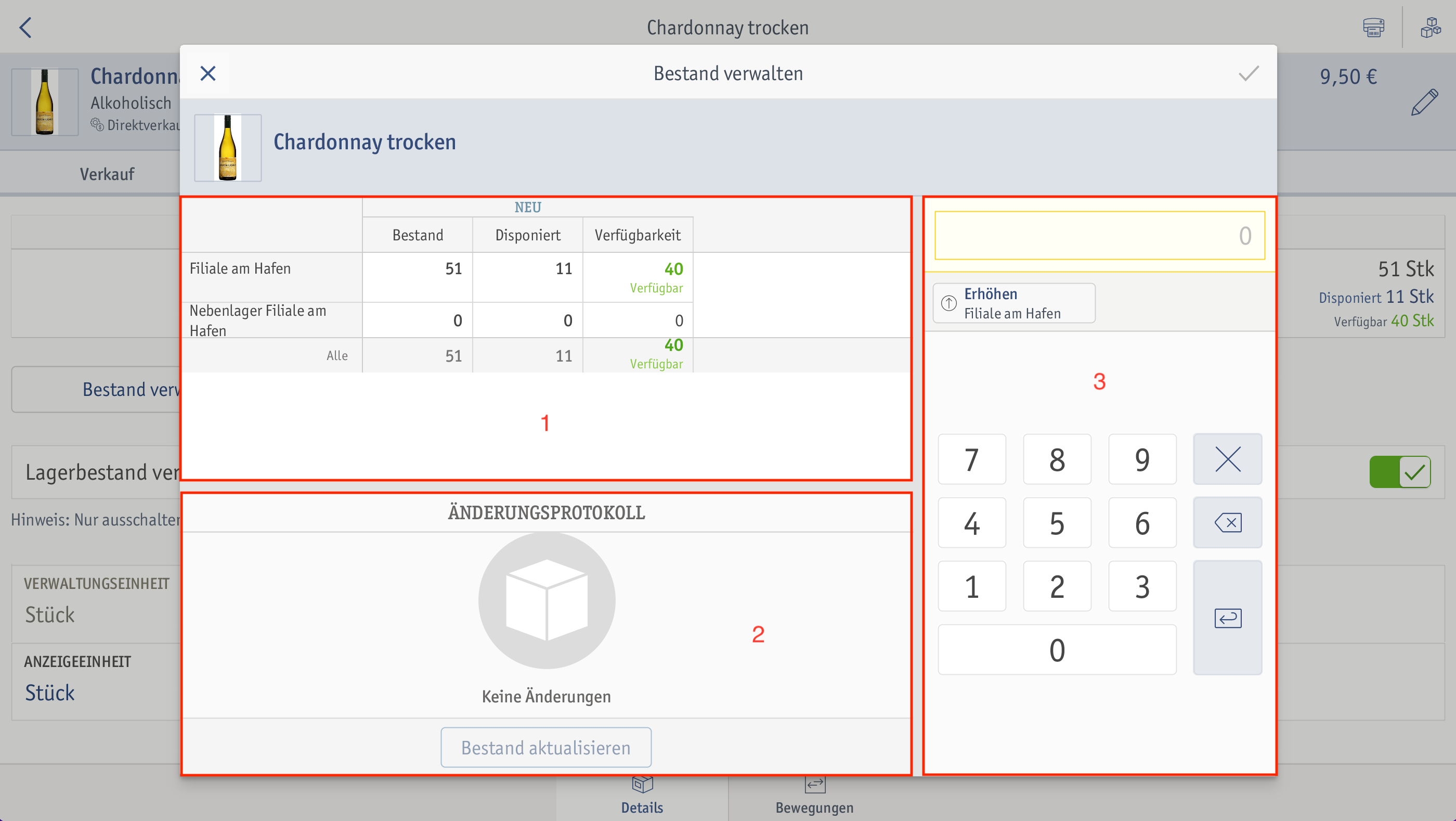Tap keypad digit 4
The height and width of the screenshot is (821, 1456).
click(x=971, y=522)
